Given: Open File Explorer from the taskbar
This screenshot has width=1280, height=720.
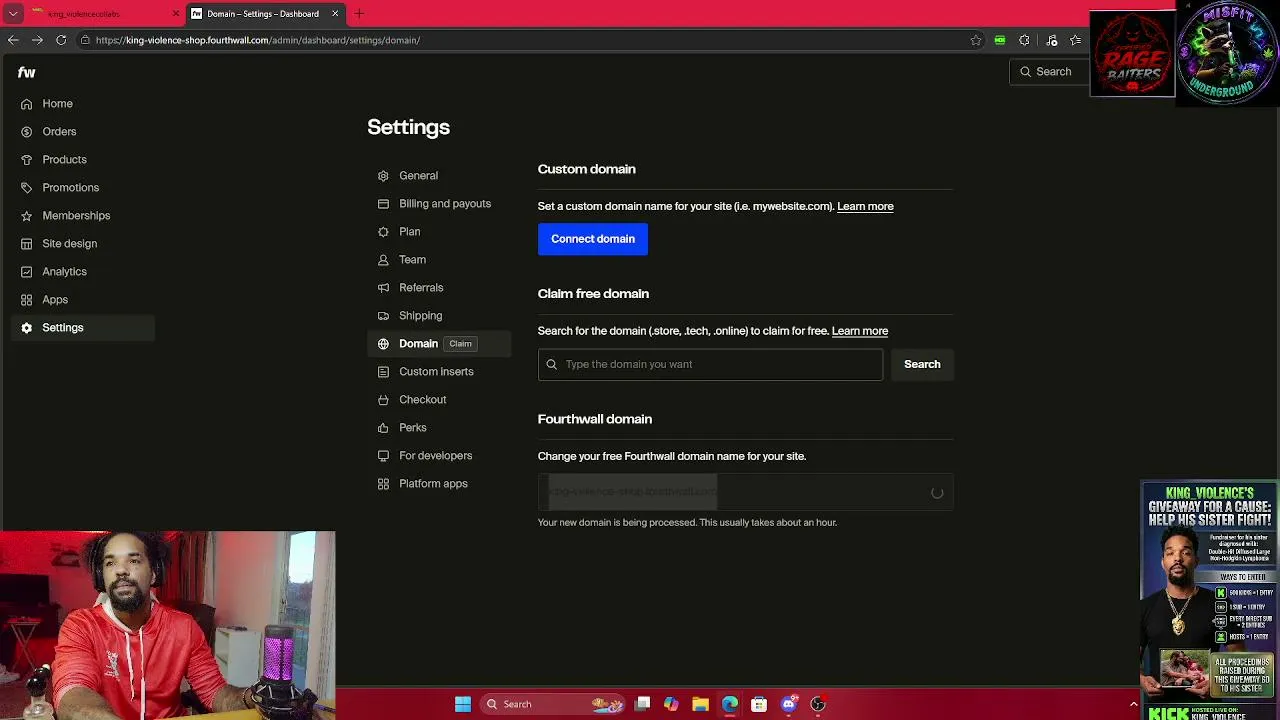Looking at the screenshot, I should click(x=700, y=704).
